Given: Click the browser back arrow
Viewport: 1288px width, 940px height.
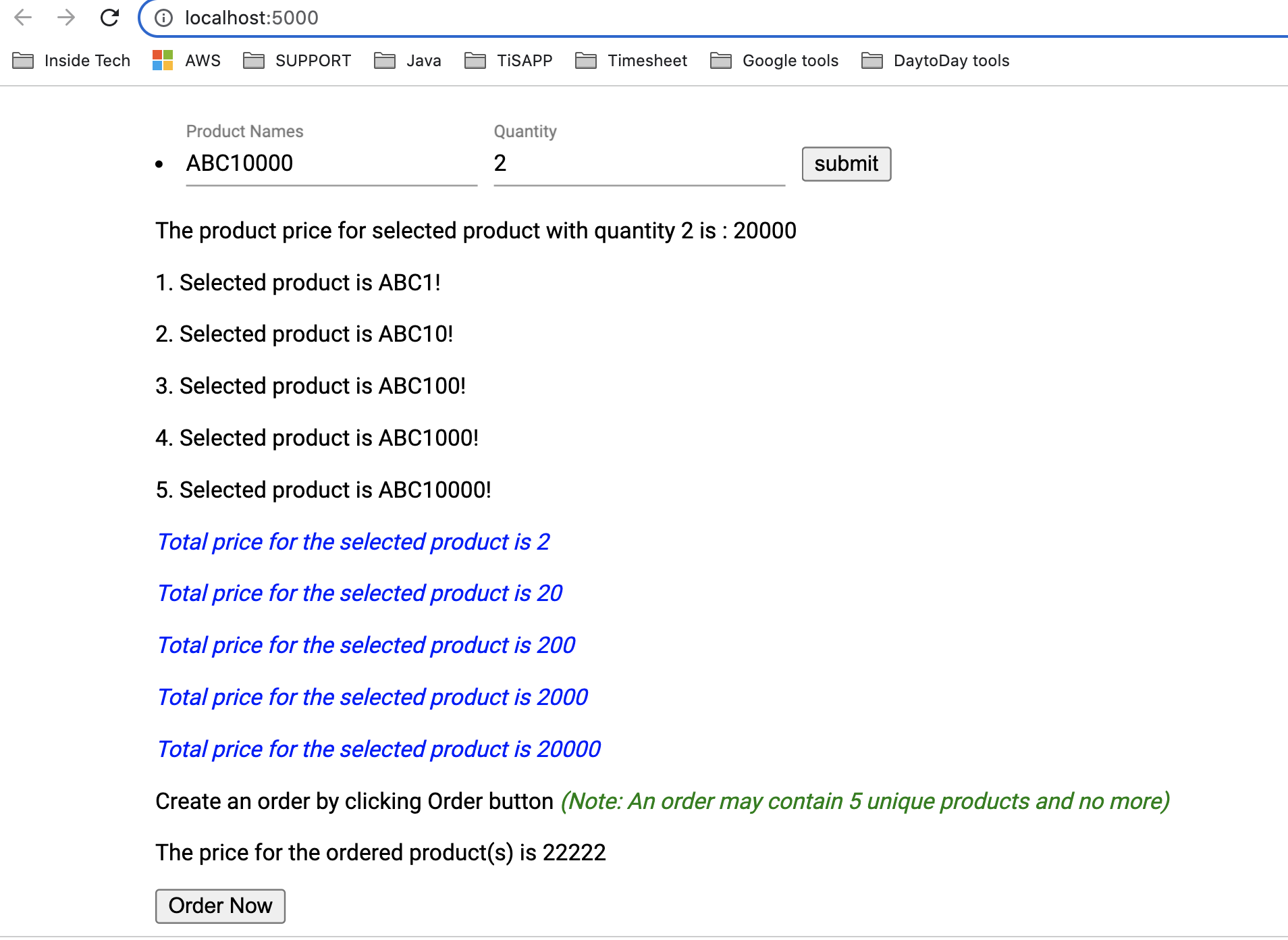Looking at the screenshot, I should point(24,18).
